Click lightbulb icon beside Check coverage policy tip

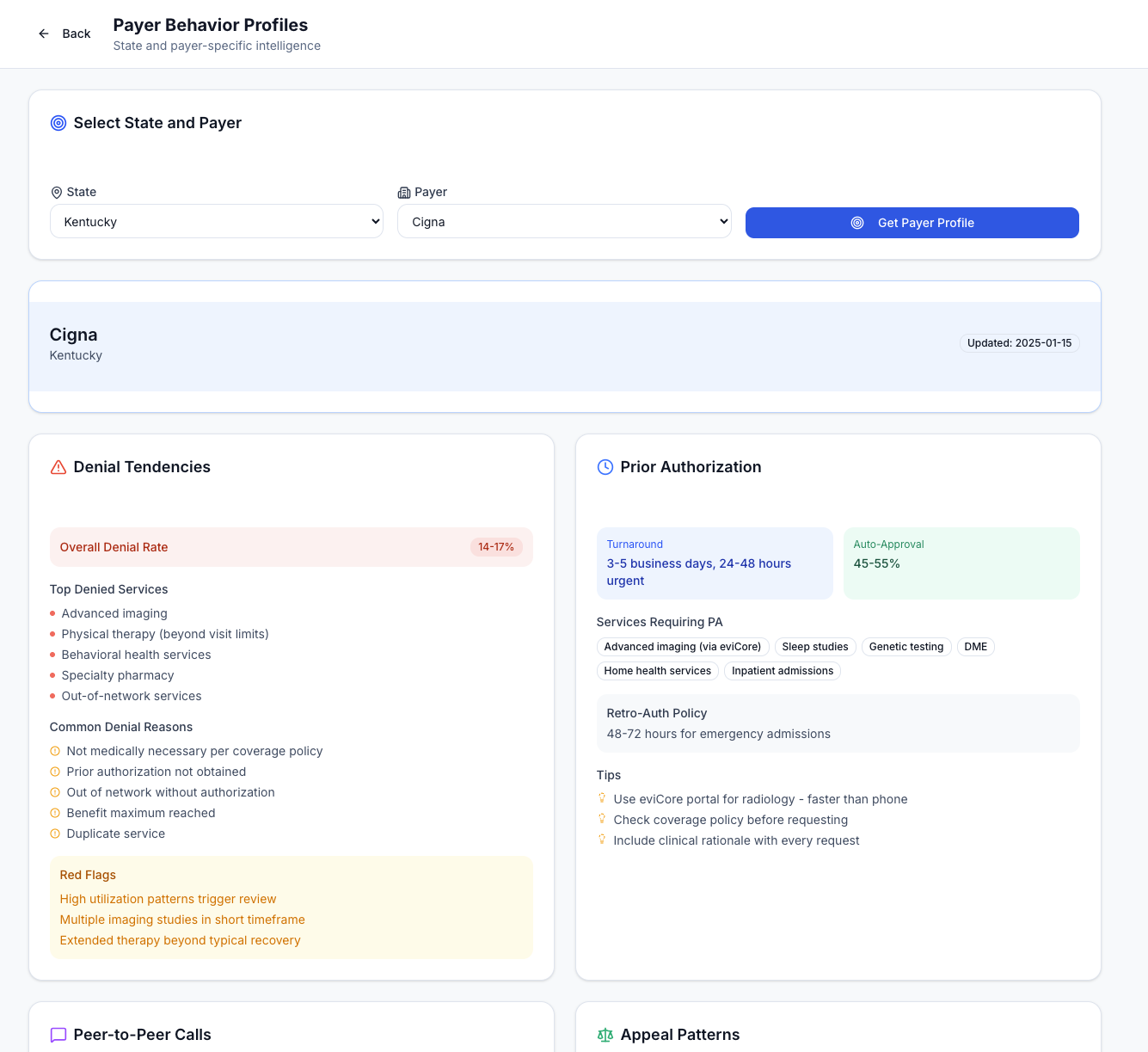(602, 819)
